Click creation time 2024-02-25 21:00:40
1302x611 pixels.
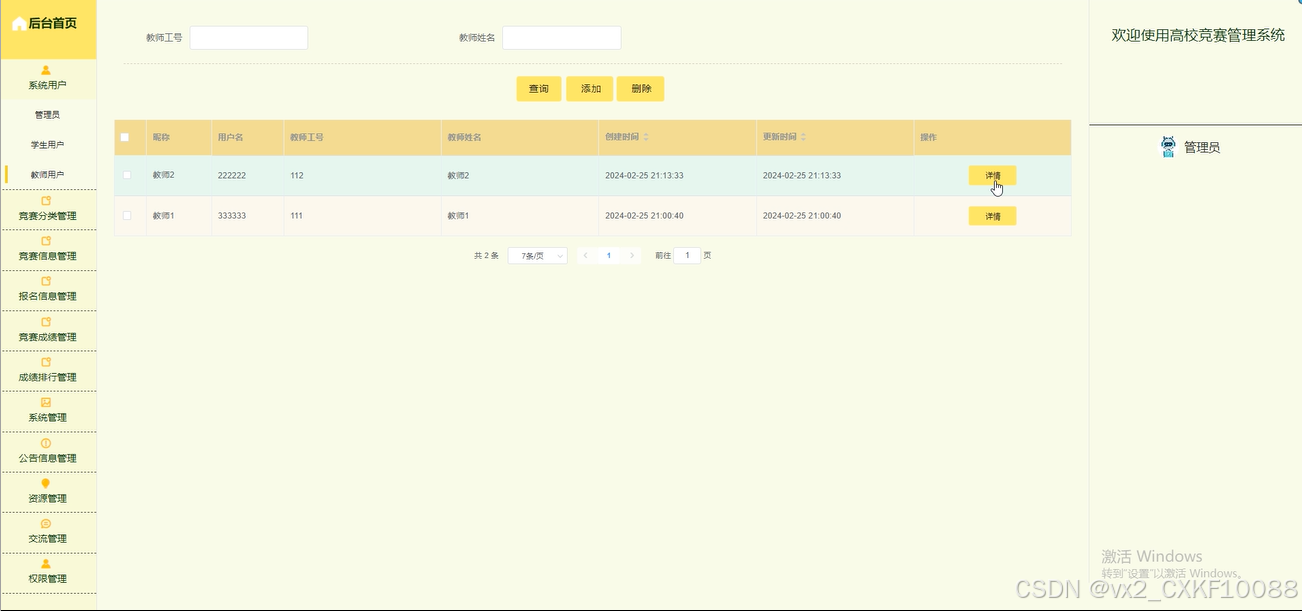click(644, 216)
